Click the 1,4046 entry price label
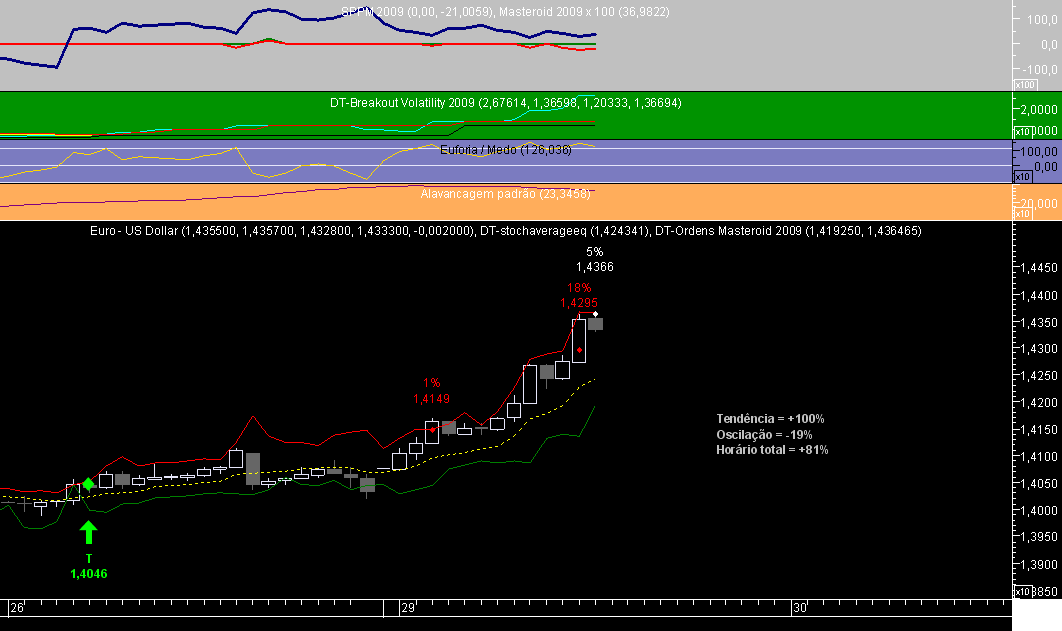This screenshot has height=631, width=1062. [89, 573]
